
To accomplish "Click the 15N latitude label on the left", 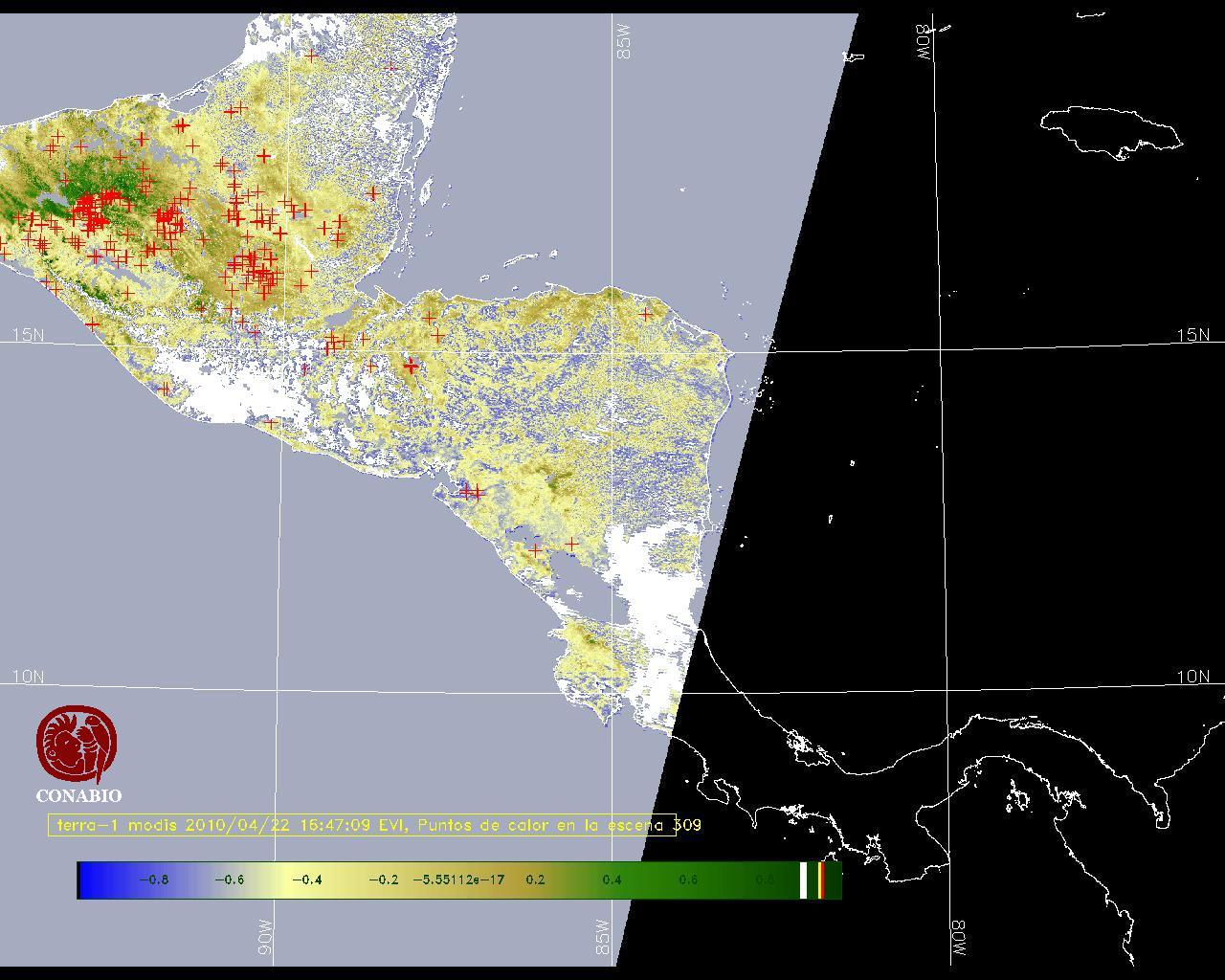I will pos(29,335).
